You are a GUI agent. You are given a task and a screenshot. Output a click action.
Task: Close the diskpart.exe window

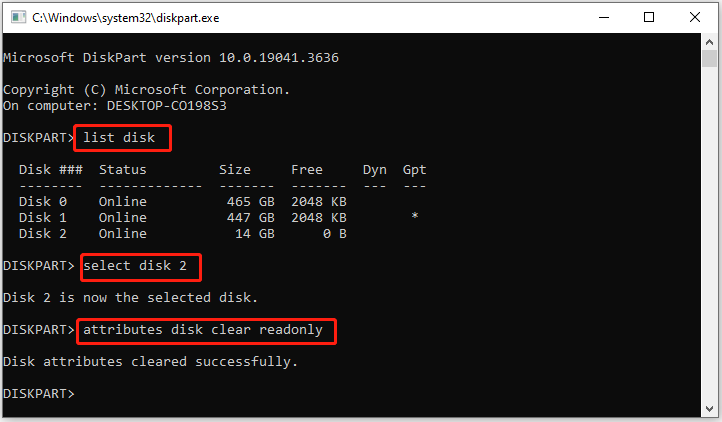696,17
